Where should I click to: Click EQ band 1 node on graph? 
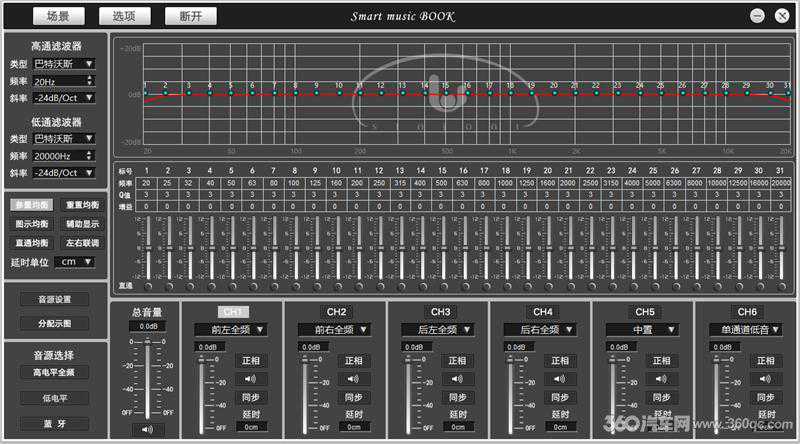(x=146, y=93)
